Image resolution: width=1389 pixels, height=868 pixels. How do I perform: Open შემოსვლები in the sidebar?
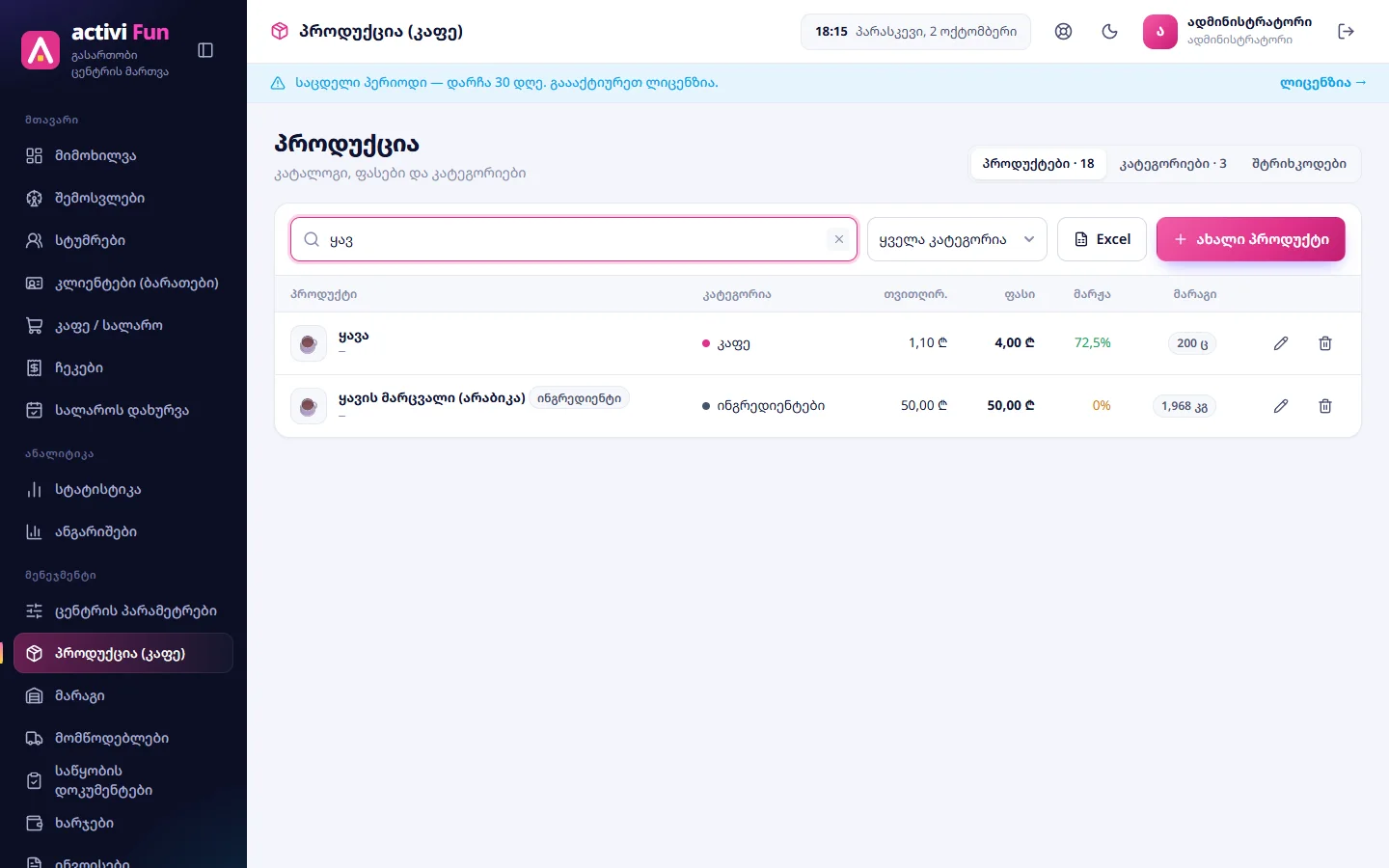tap(123, 199)
